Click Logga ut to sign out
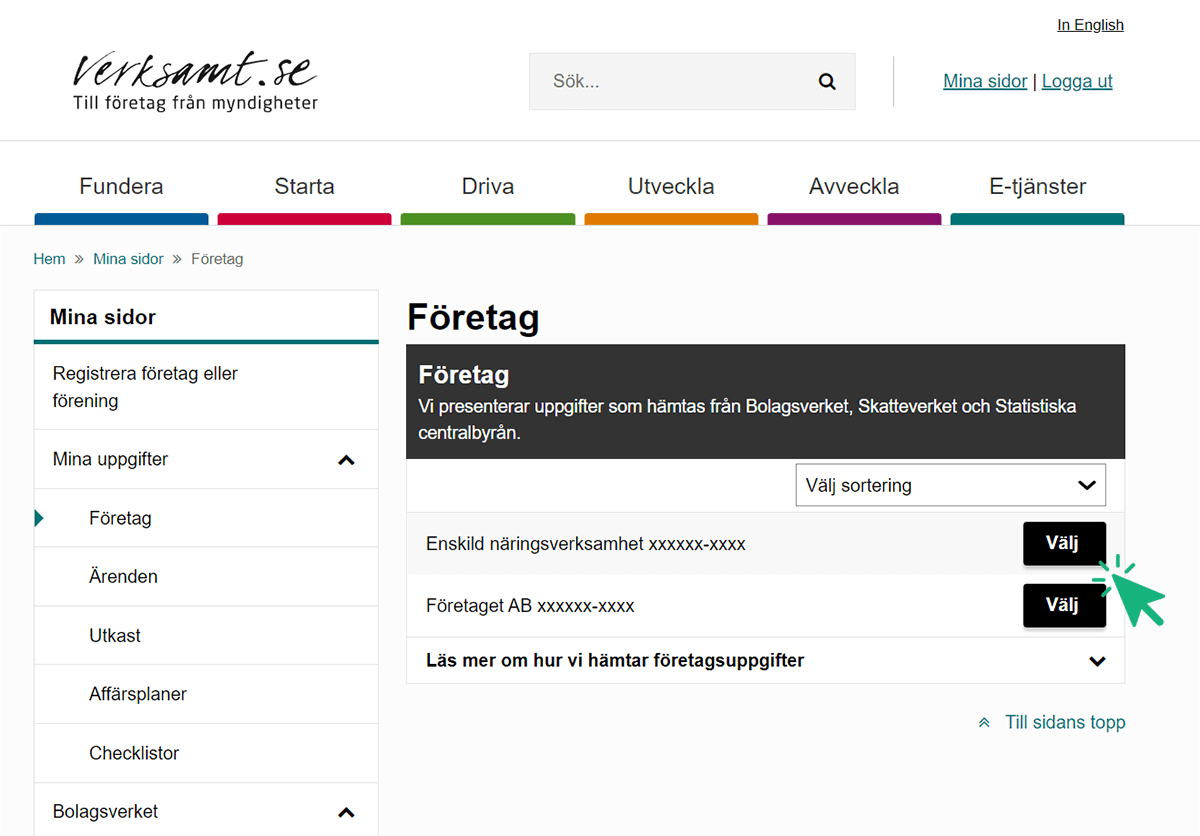 click(1076, 81)
